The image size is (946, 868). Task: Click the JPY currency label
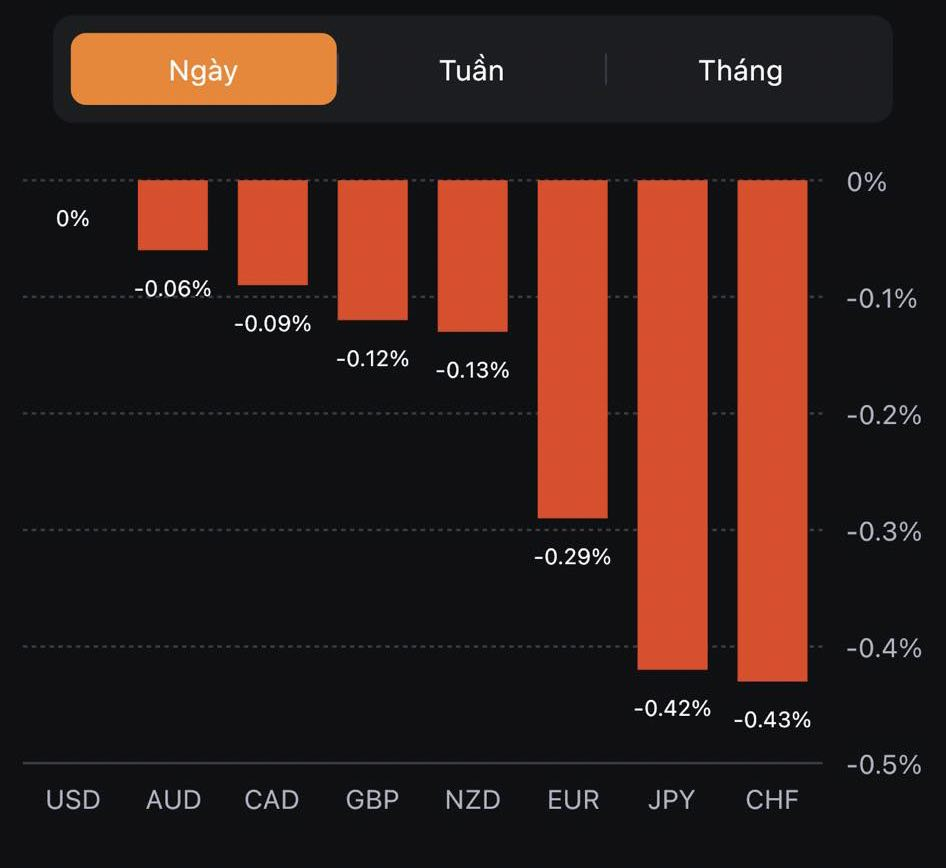coord(671,800)
